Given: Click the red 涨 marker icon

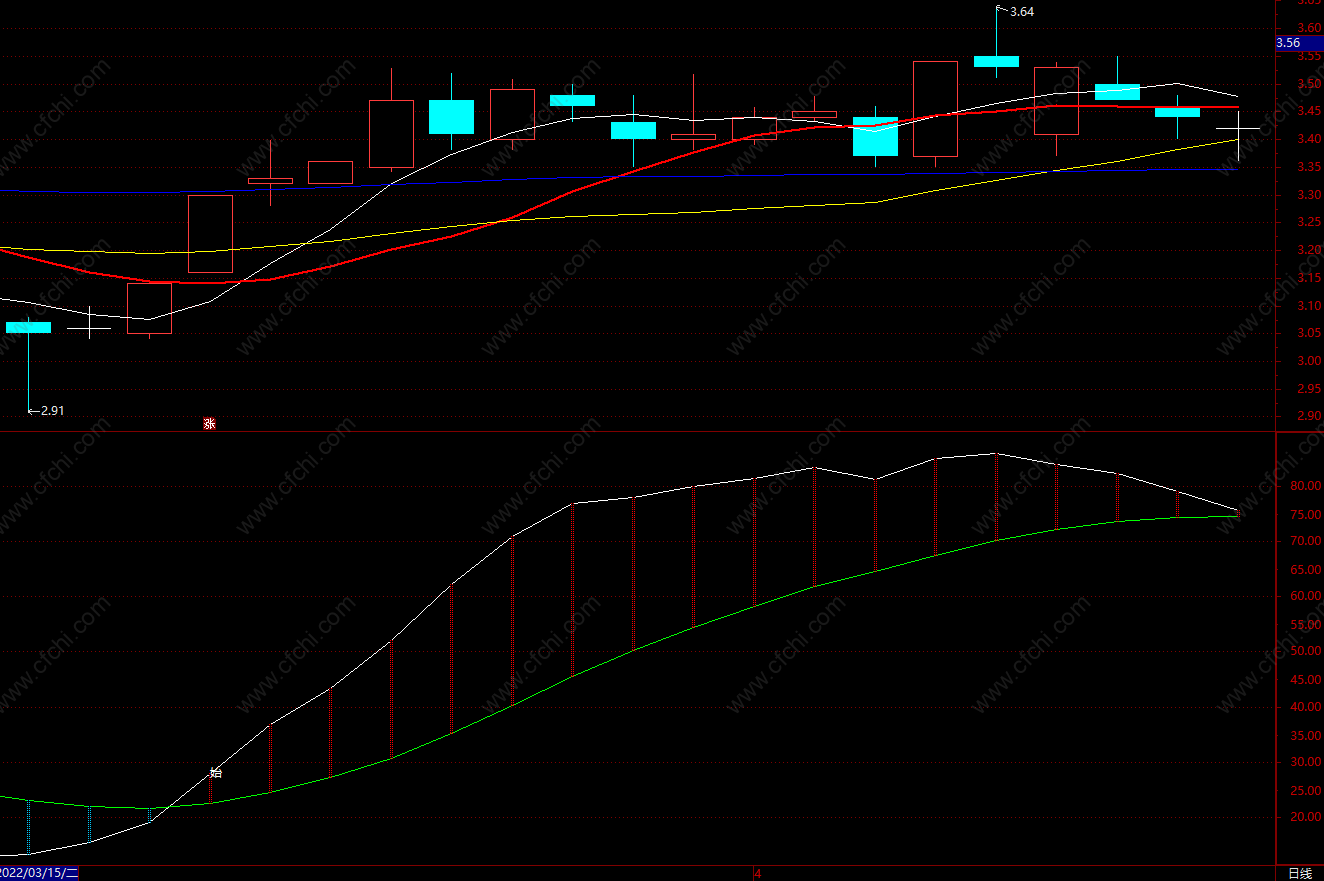Looking at the screenshot, I should click(x=210, y=424).
